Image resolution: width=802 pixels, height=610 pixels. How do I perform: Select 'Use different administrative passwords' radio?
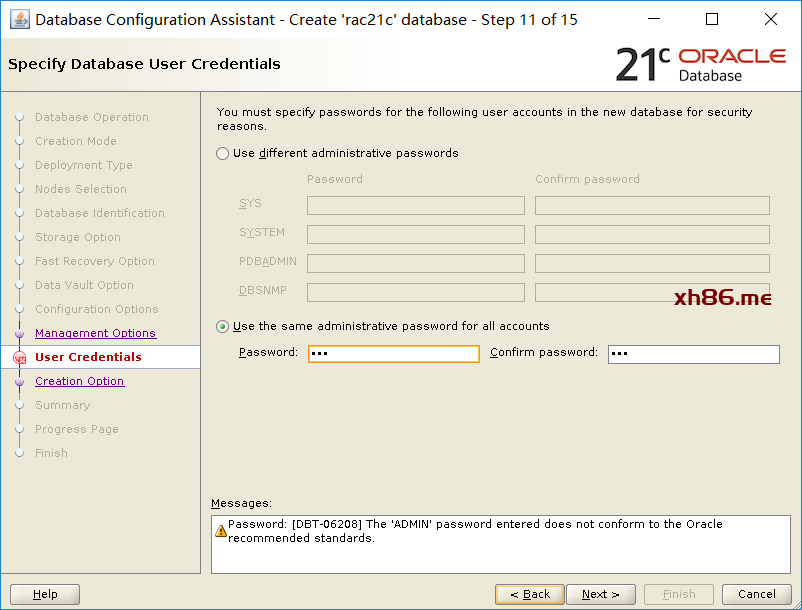click(x=223, y=154)
